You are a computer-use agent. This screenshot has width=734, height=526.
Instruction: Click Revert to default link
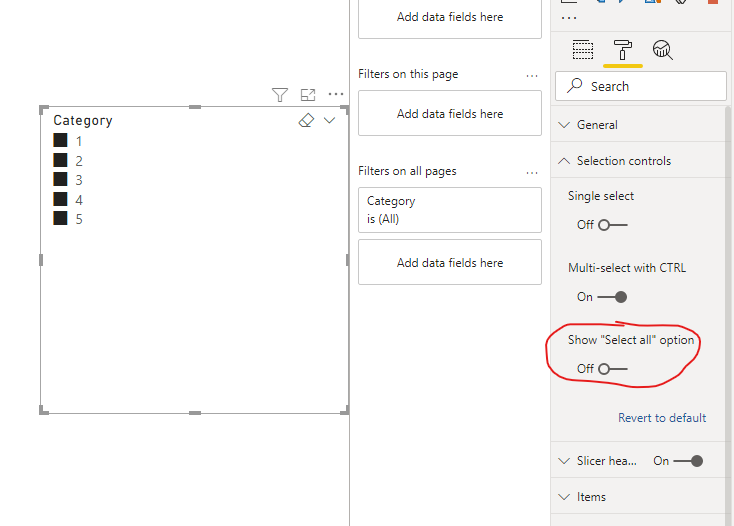click(x=662, y=418)
